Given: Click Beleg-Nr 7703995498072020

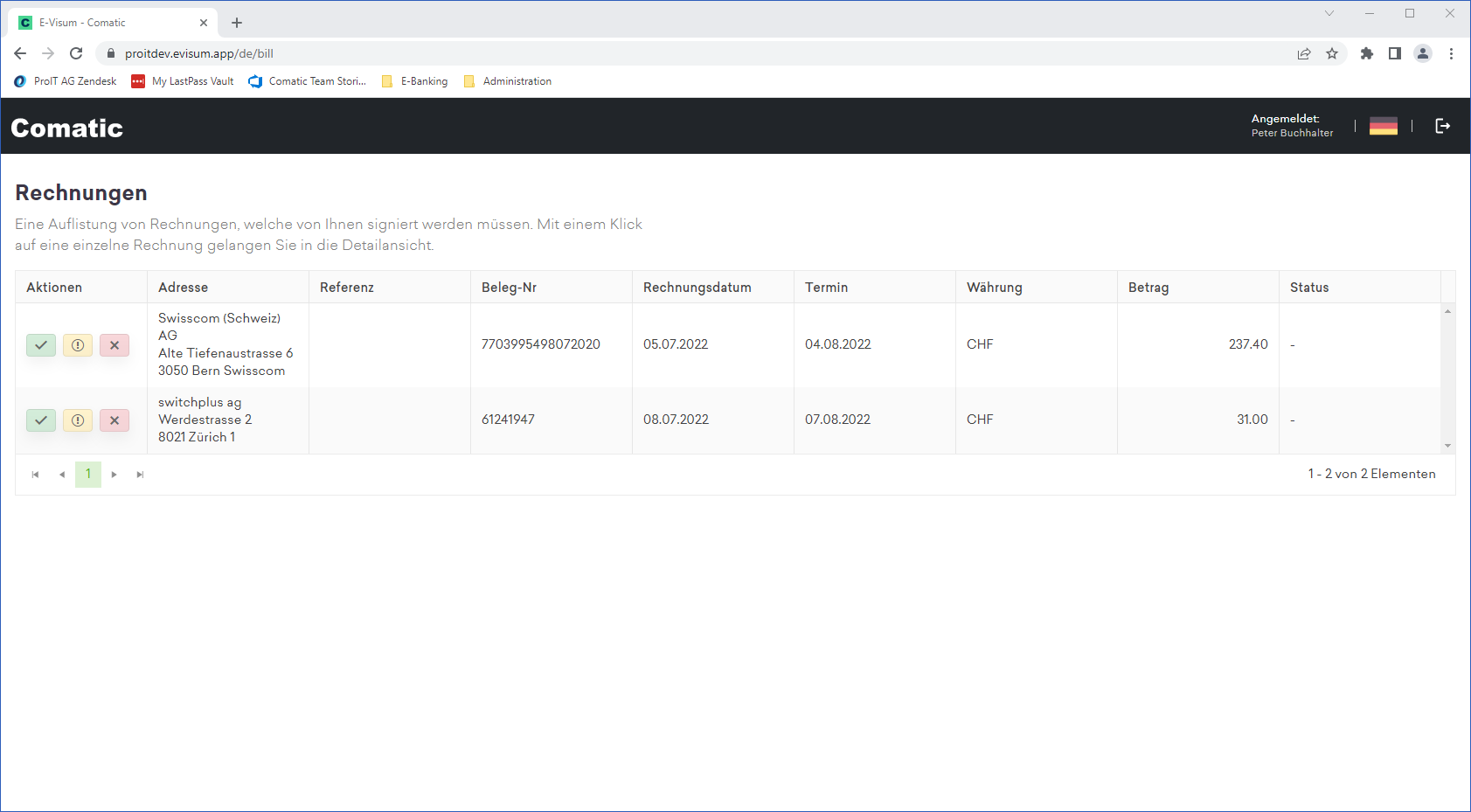Looking at the screenshot, I should (x=541, y=344).
